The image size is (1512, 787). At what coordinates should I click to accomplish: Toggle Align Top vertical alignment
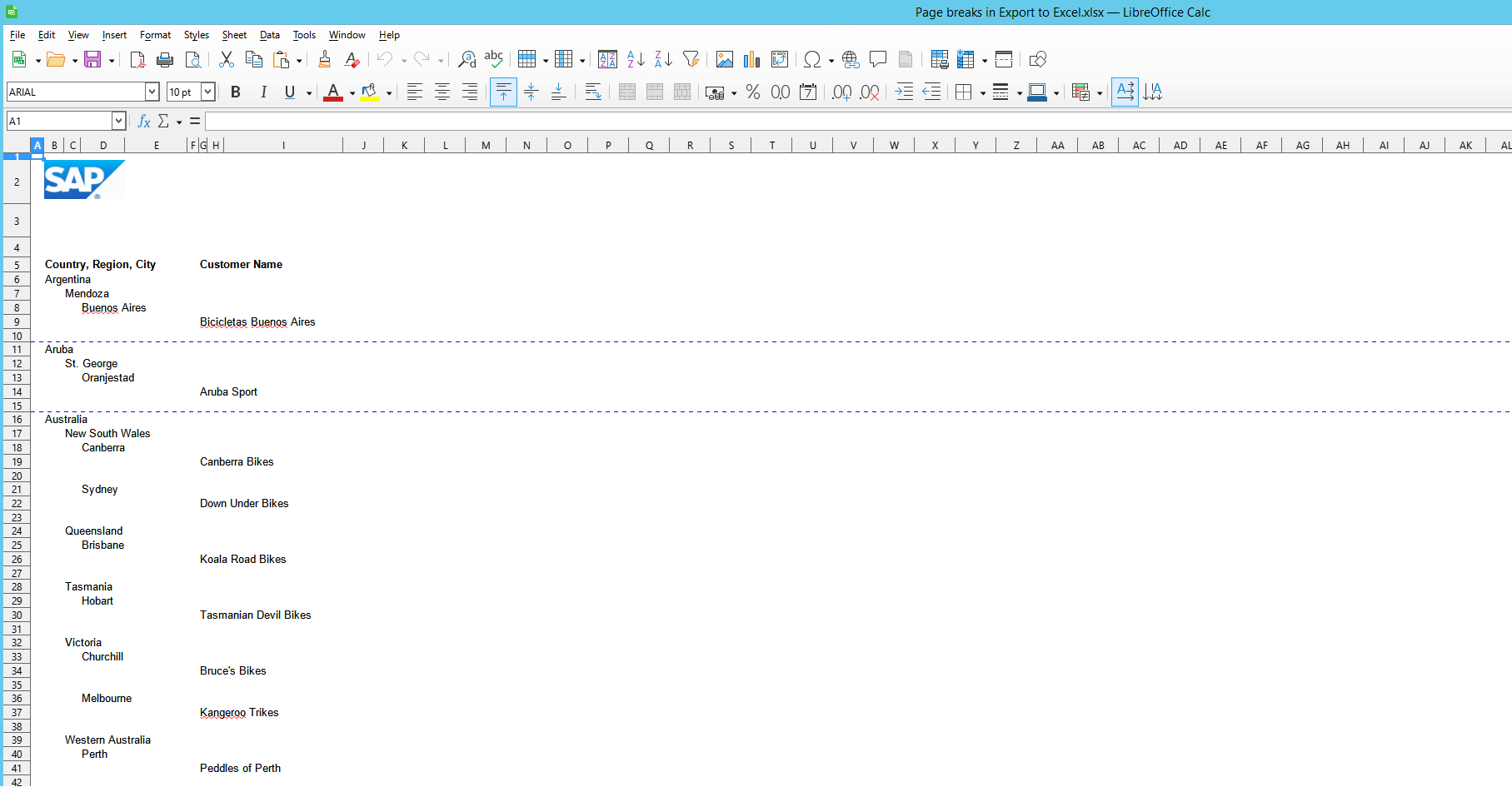[503, 92]
